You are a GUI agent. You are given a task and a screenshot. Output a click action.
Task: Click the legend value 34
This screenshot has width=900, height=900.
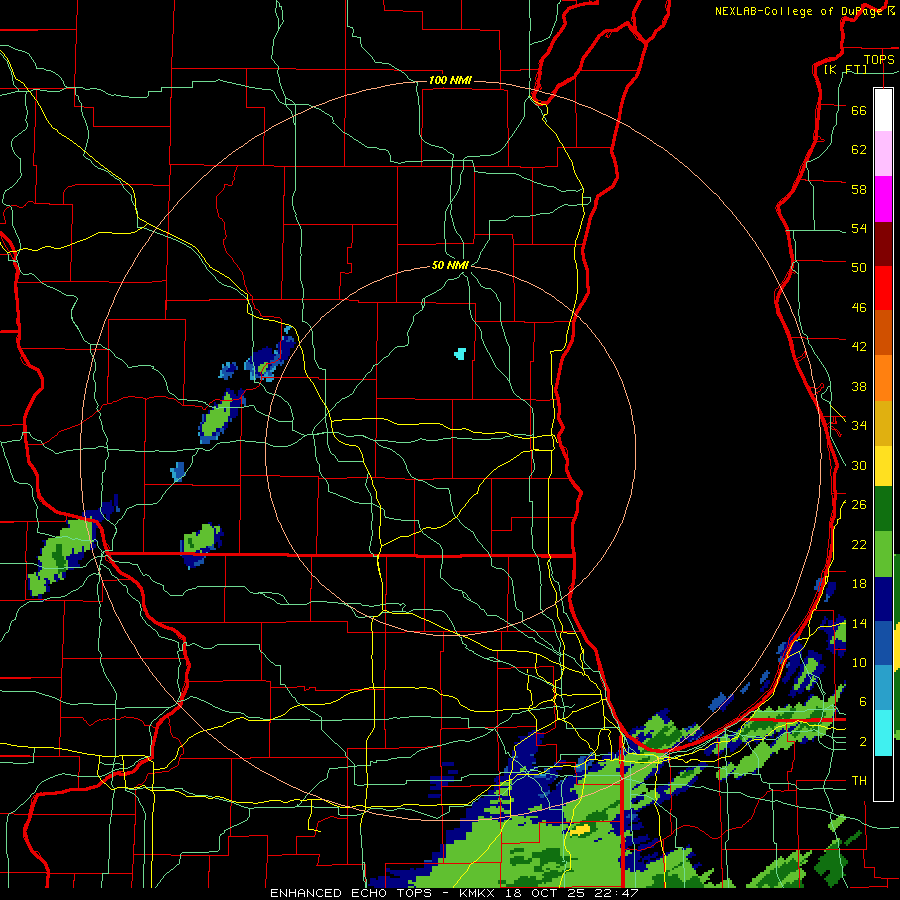pyautogui.click(x=859, y=426)
